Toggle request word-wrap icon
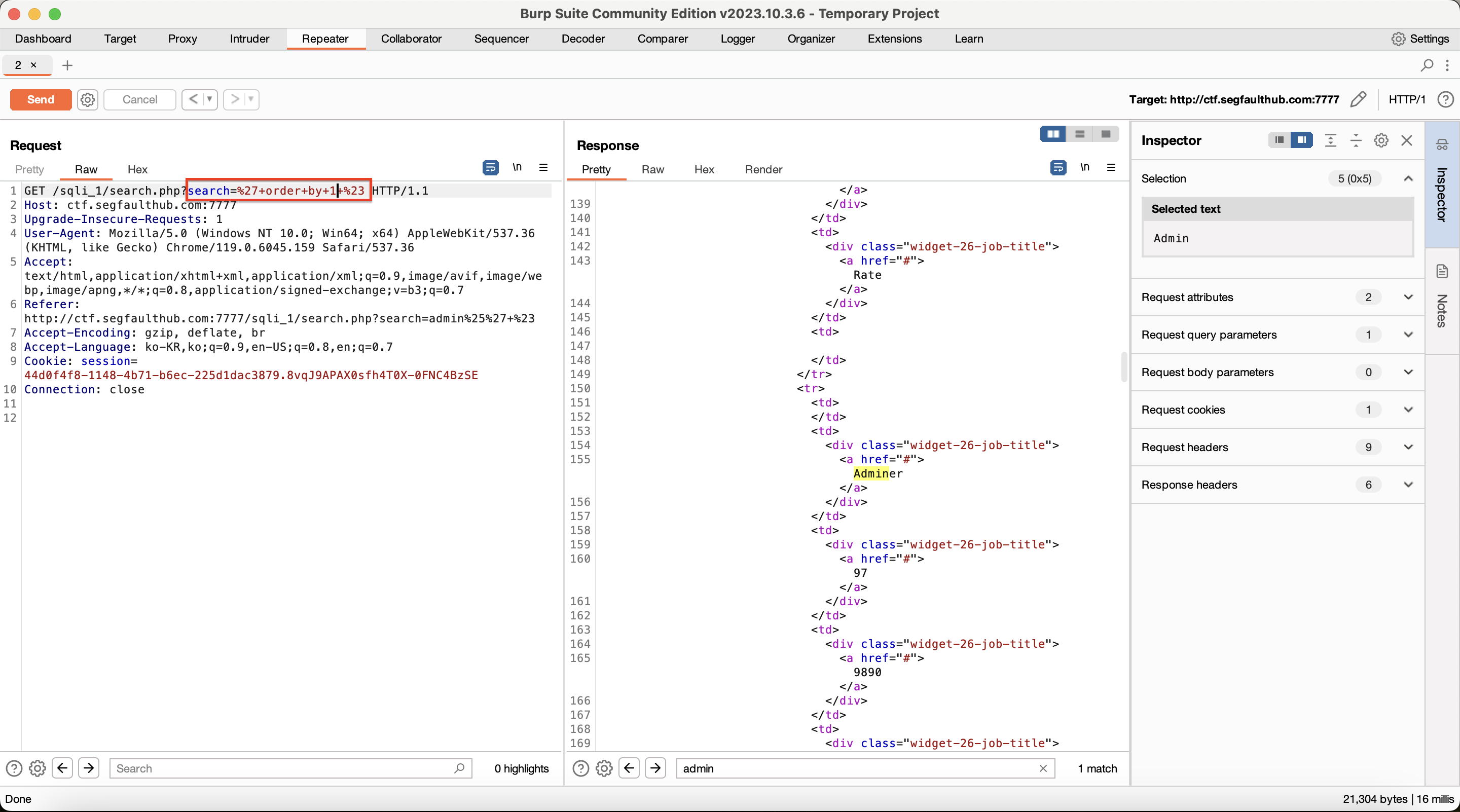This screenshot has width=1460, height=812. (x=490, y=168)
